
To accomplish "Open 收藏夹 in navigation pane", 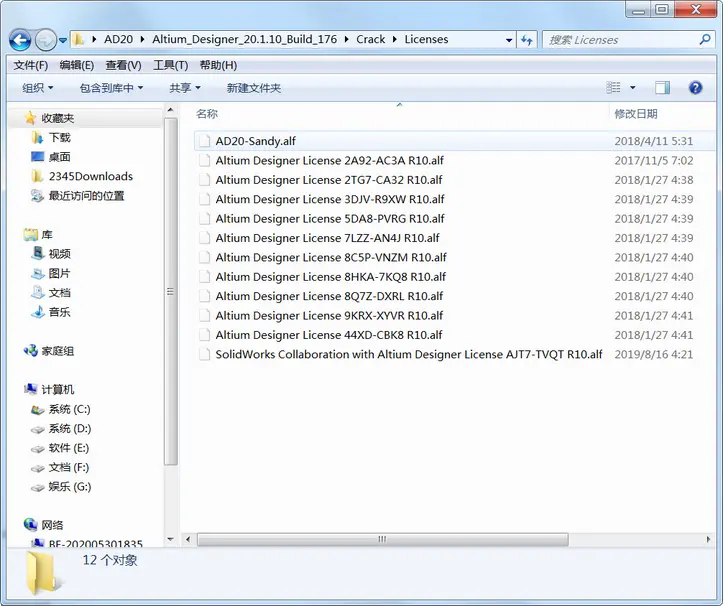I will pyautogui.click(x=57, y=118).
